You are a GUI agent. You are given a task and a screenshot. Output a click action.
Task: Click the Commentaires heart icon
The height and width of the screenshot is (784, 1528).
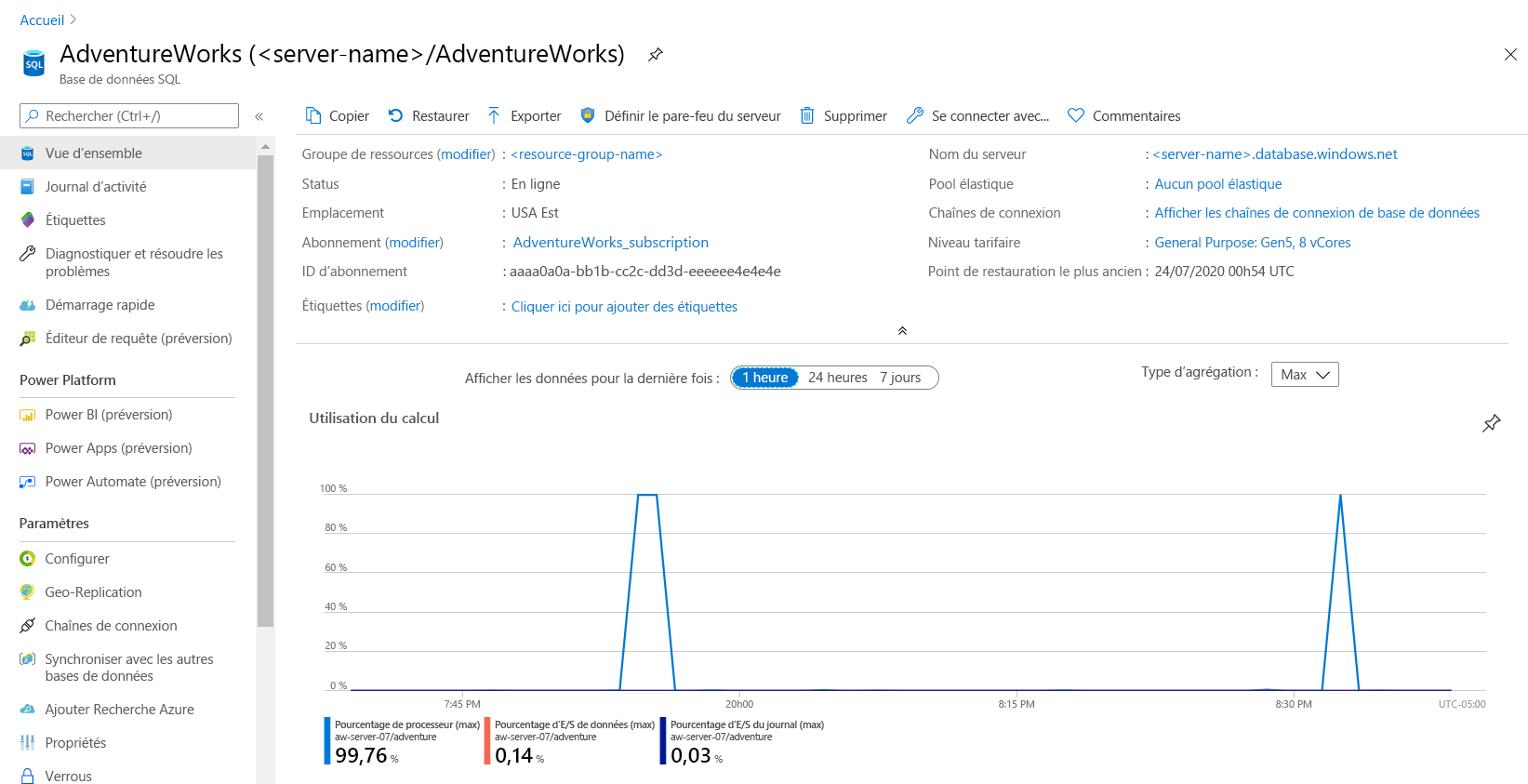pyautogui.click(x=1076, y=115)
